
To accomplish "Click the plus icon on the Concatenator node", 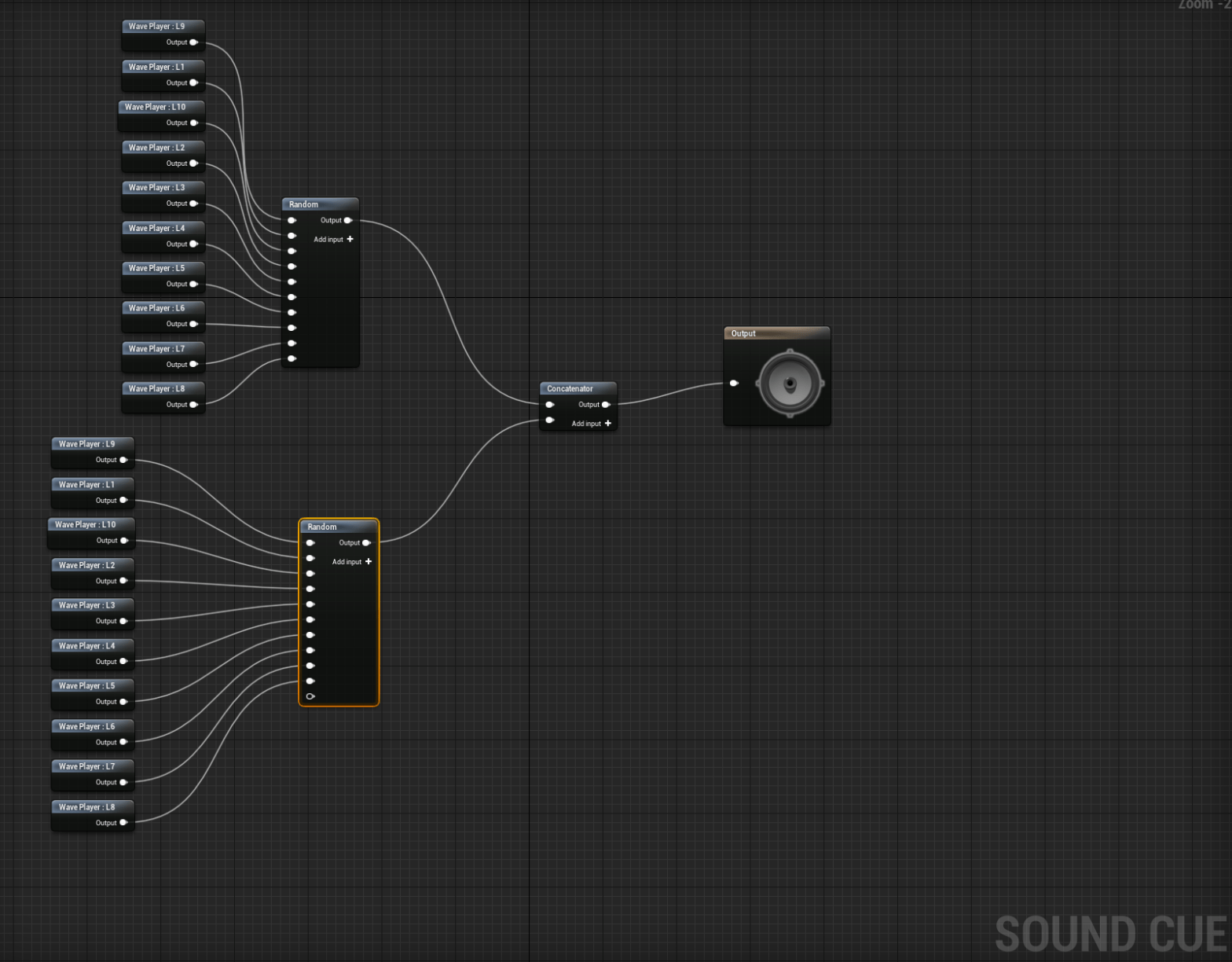I will [x=607, y=424].
